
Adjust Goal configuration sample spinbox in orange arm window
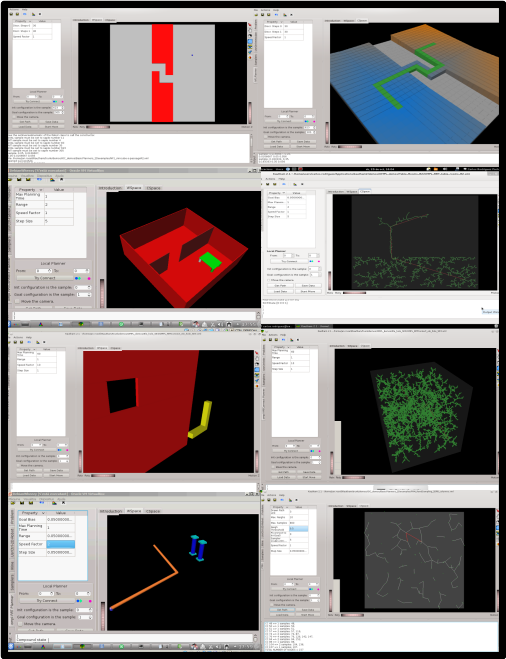[x=85, y=617]
